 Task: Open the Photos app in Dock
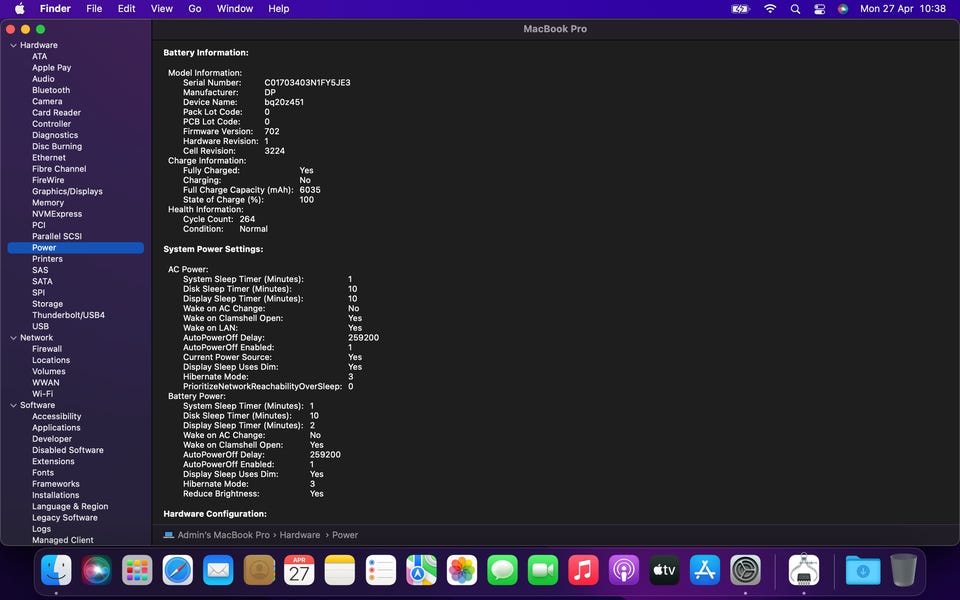click(x=462, y=570)
